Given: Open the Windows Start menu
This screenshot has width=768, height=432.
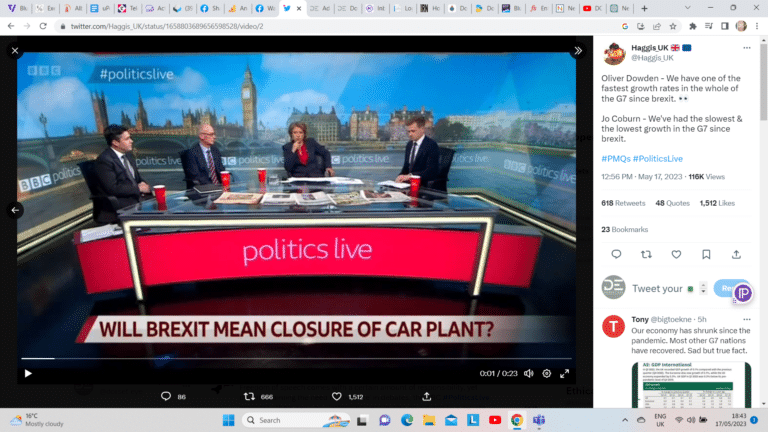Looking at the screenshot, I should 228,420.
